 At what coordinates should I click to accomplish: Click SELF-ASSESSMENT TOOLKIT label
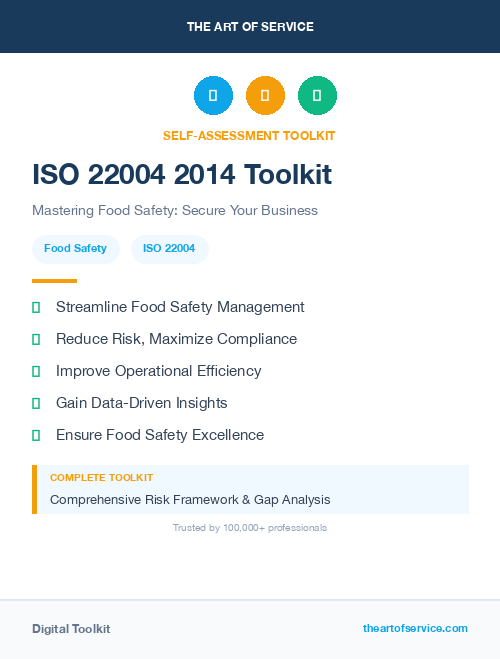[249, 136]
